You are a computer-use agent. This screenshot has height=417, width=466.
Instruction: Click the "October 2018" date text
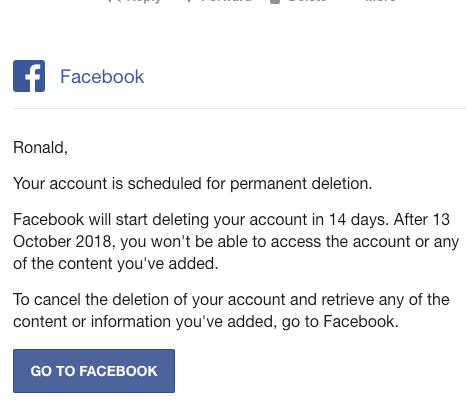tap(64, 242)
